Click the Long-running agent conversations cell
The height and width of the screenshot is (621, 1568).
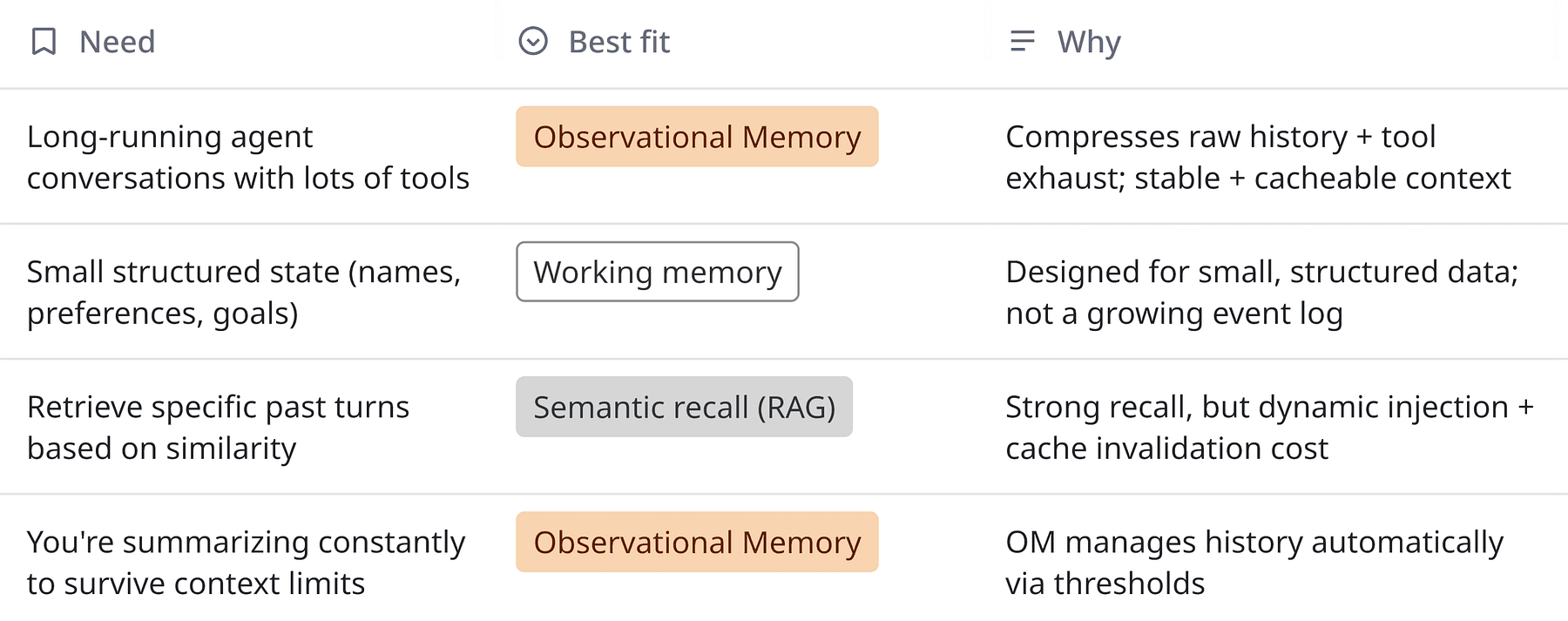[x=248, y=157]
